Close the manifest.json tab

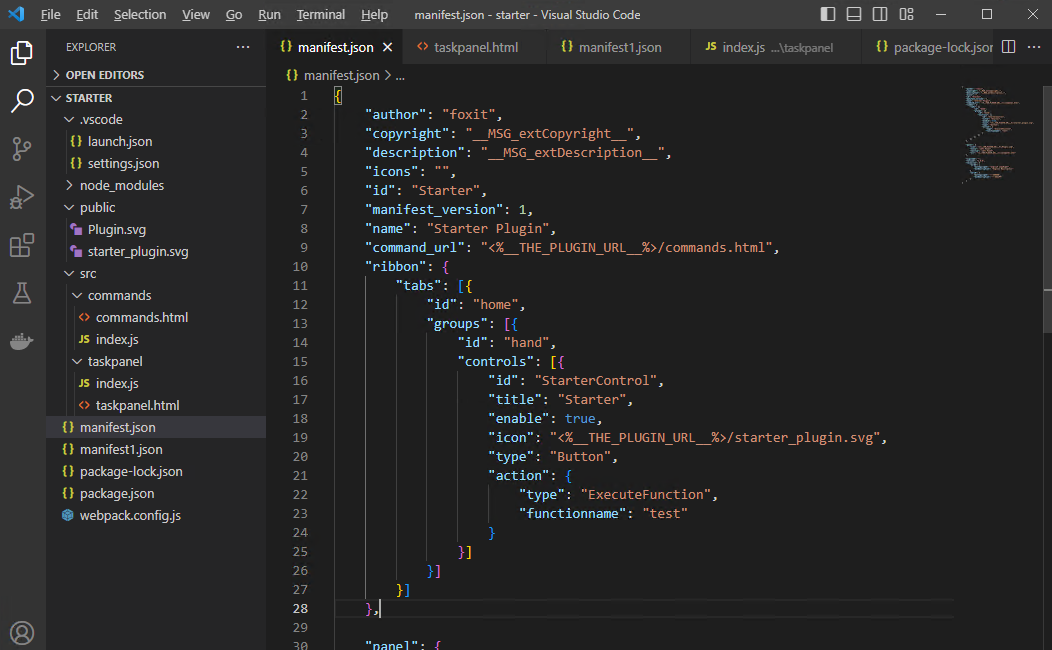387,47
